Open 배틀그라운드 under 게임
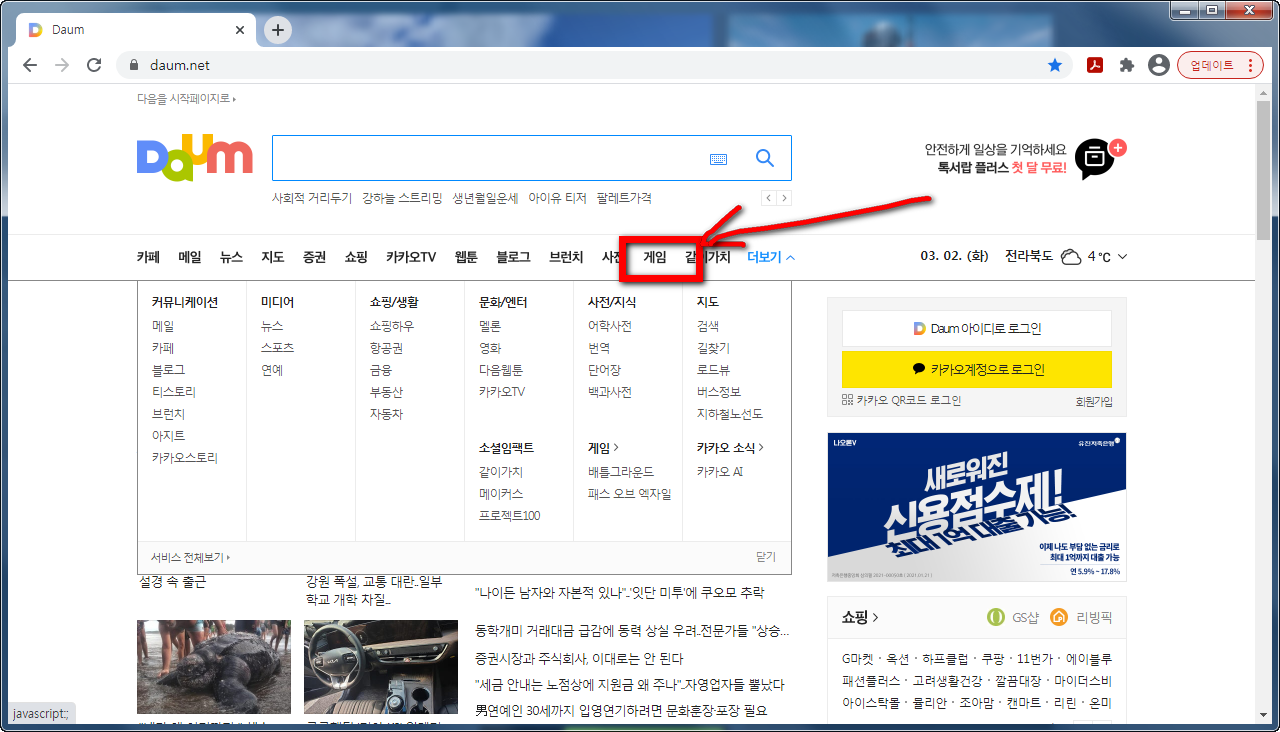 pos(621,472)
